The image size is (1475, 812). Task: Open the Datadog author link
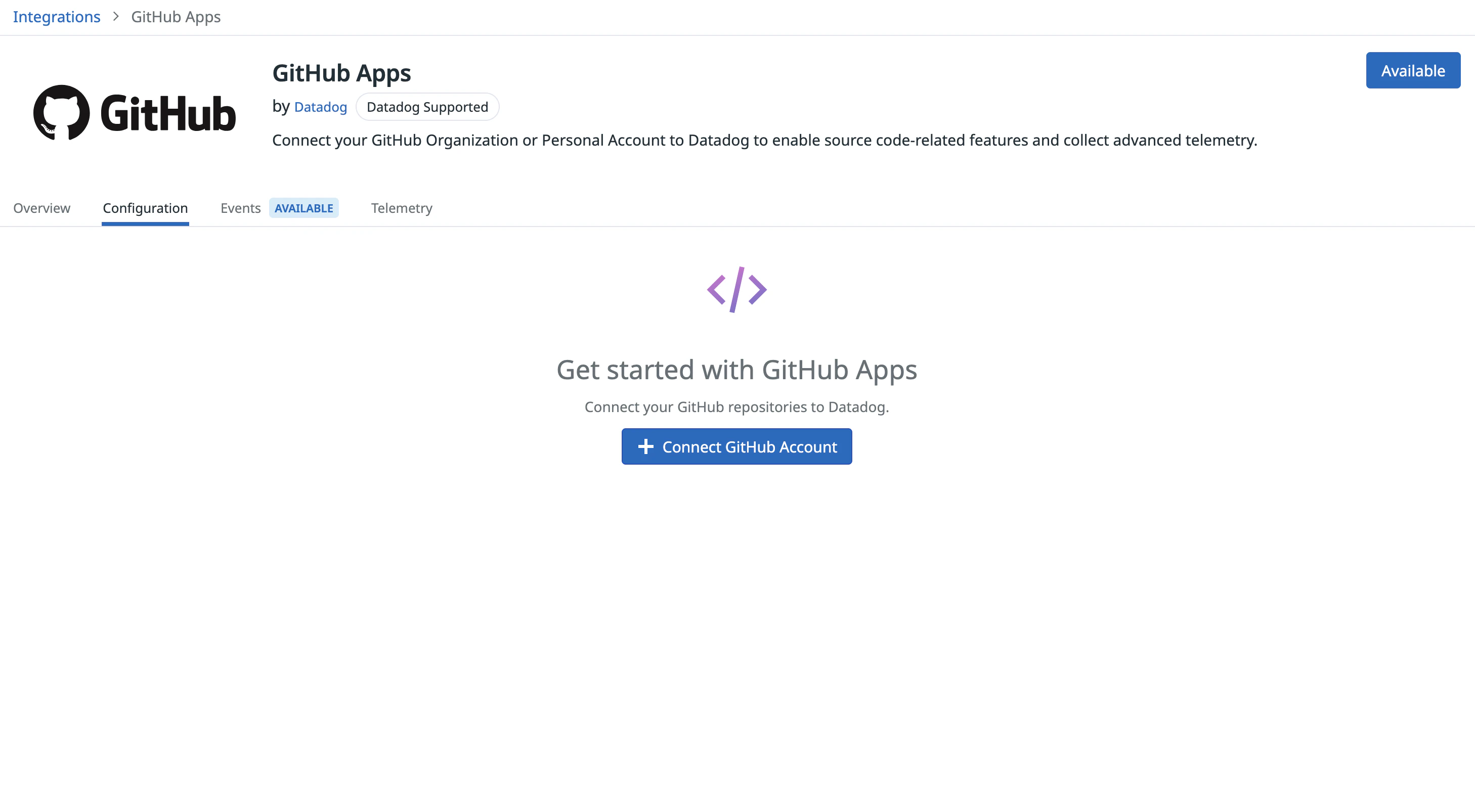pyautogui.click(x=321, y=107)
